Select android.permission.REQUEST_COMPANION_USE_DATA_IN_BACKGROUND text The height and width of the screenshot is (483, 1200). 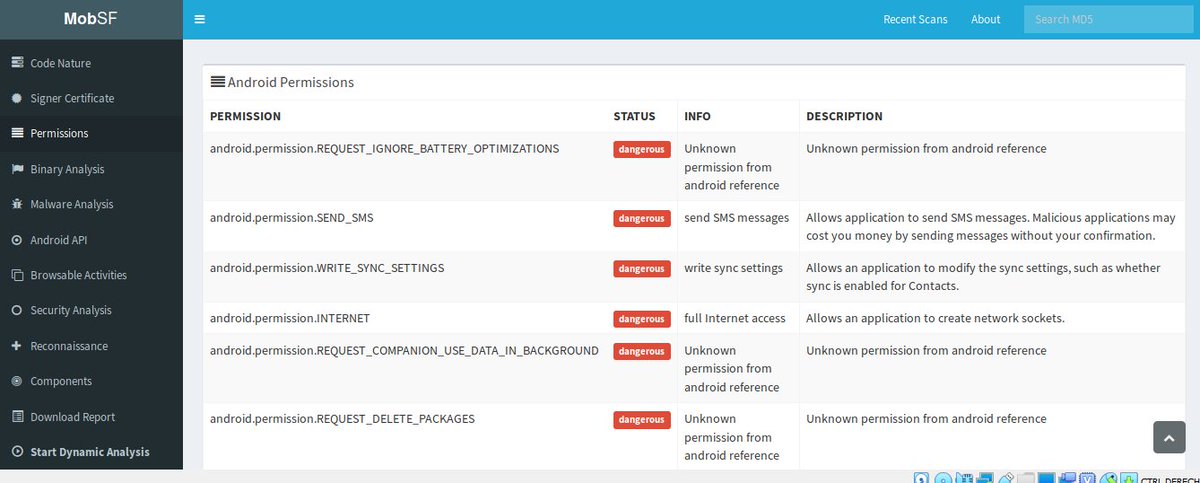pyautogui.click(x=404, y=350)
